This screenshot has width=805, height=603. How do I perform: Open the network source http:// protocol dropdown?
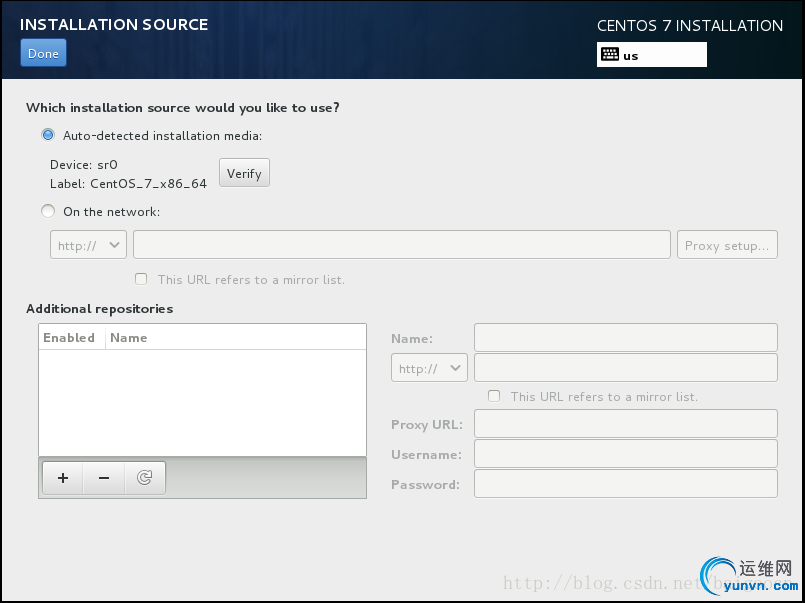(x=88, y=245)
